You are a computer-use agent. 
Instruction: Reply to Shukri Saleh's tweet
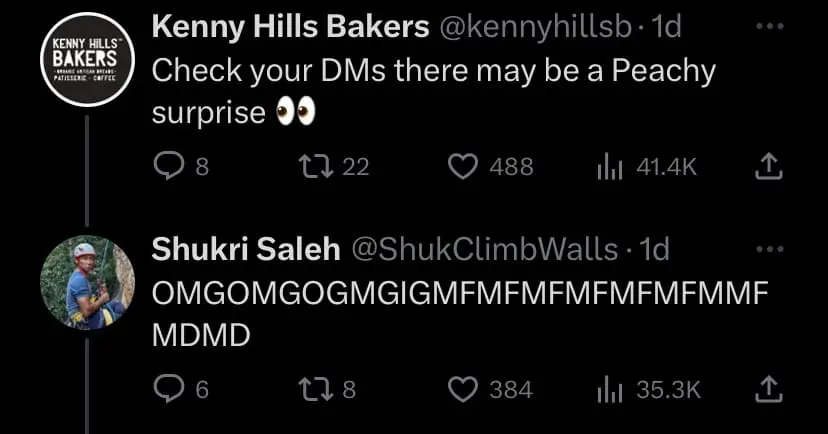(166, 389)
